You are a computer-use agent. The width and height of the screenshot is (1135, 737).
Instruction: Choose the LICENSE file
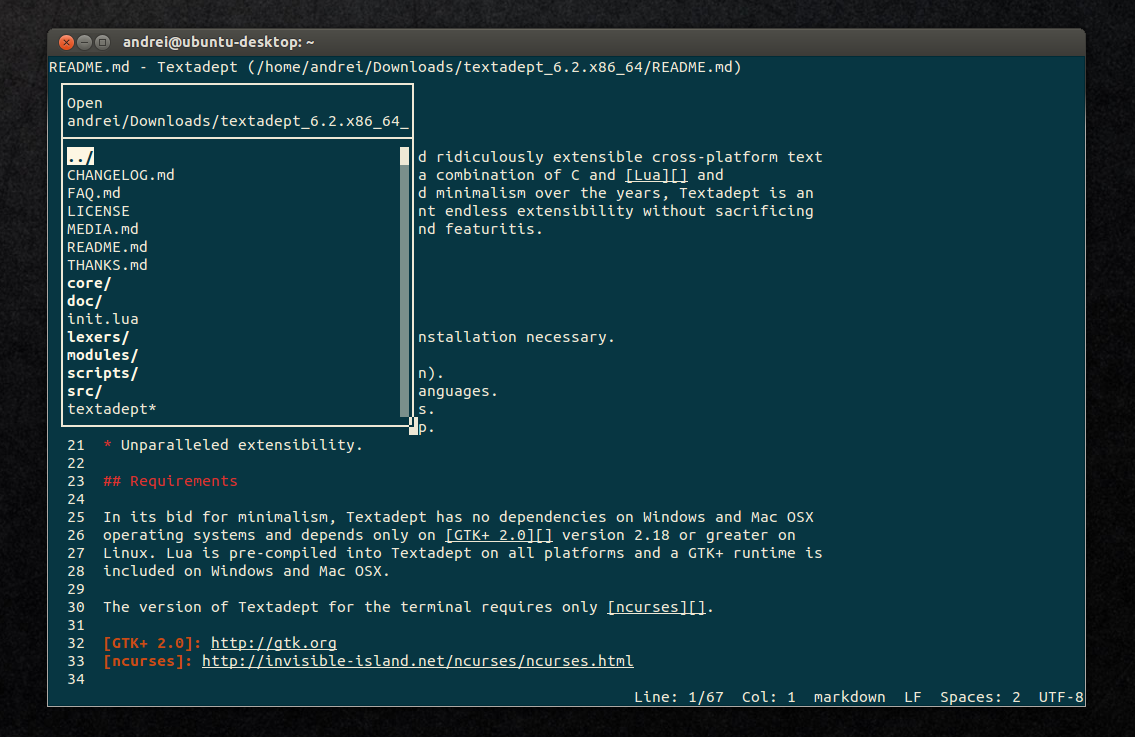tap(98, 211)
